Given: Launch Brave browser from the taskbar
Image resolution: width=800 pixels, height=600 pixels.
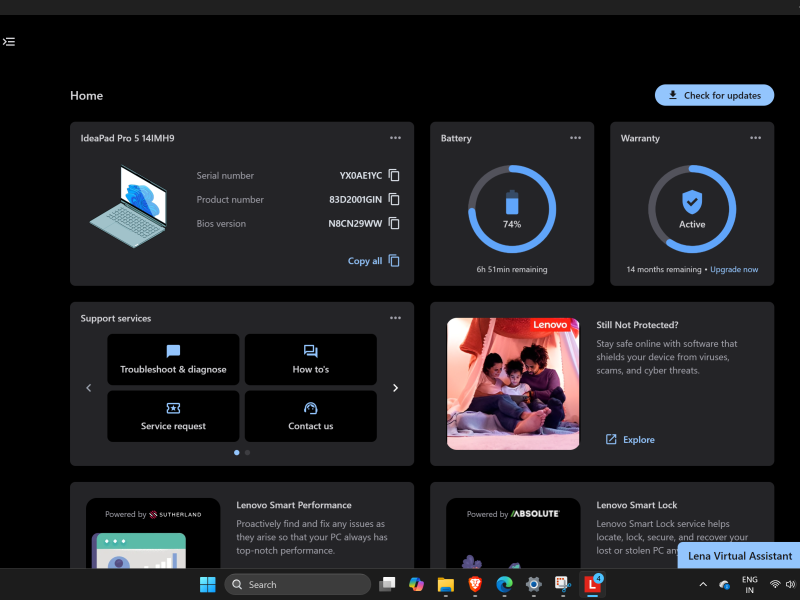Looking at the screenshot, I should tap(476, 584).
